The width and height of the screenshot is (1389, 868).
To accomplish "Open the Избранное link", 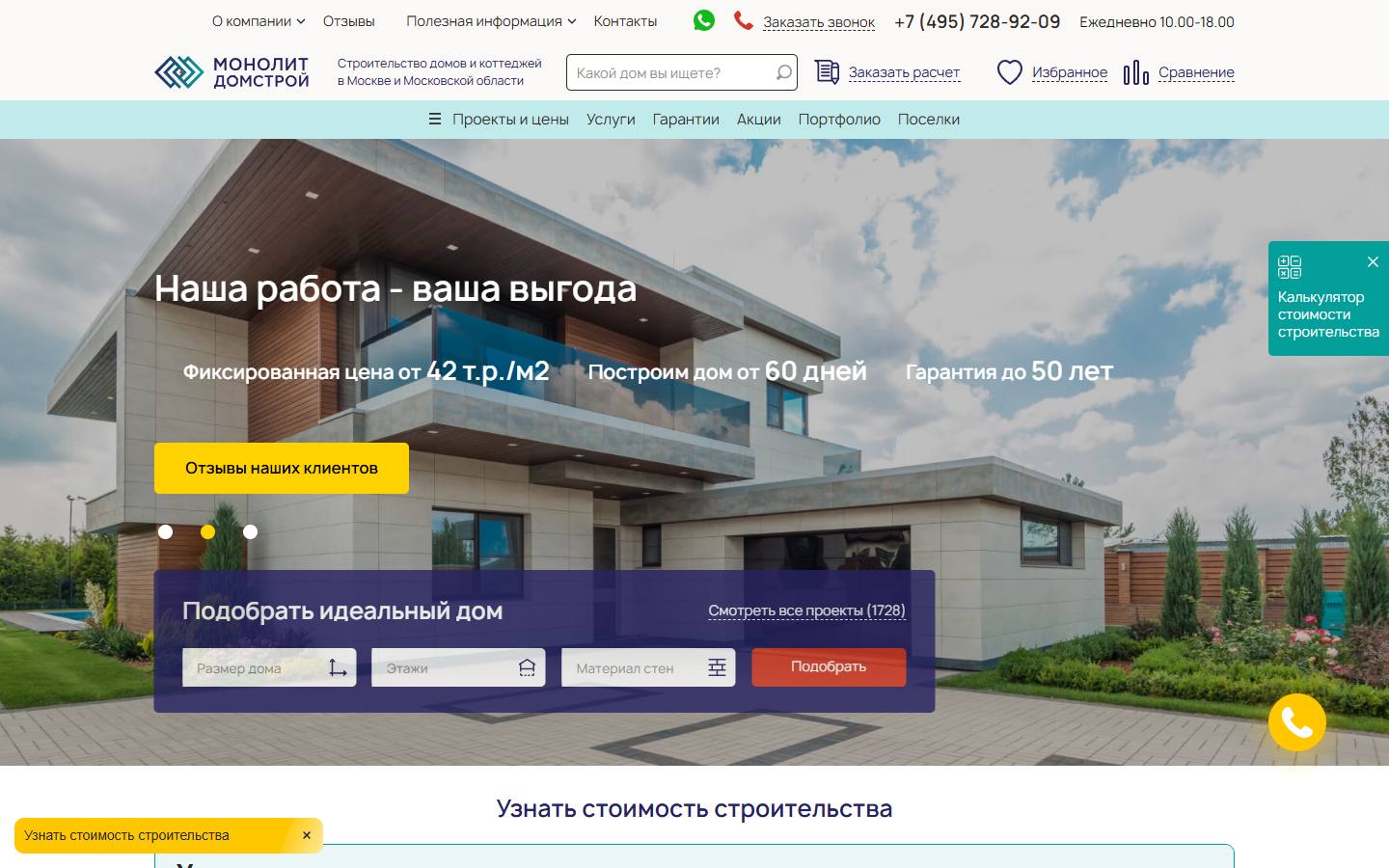I will 1070,72.
